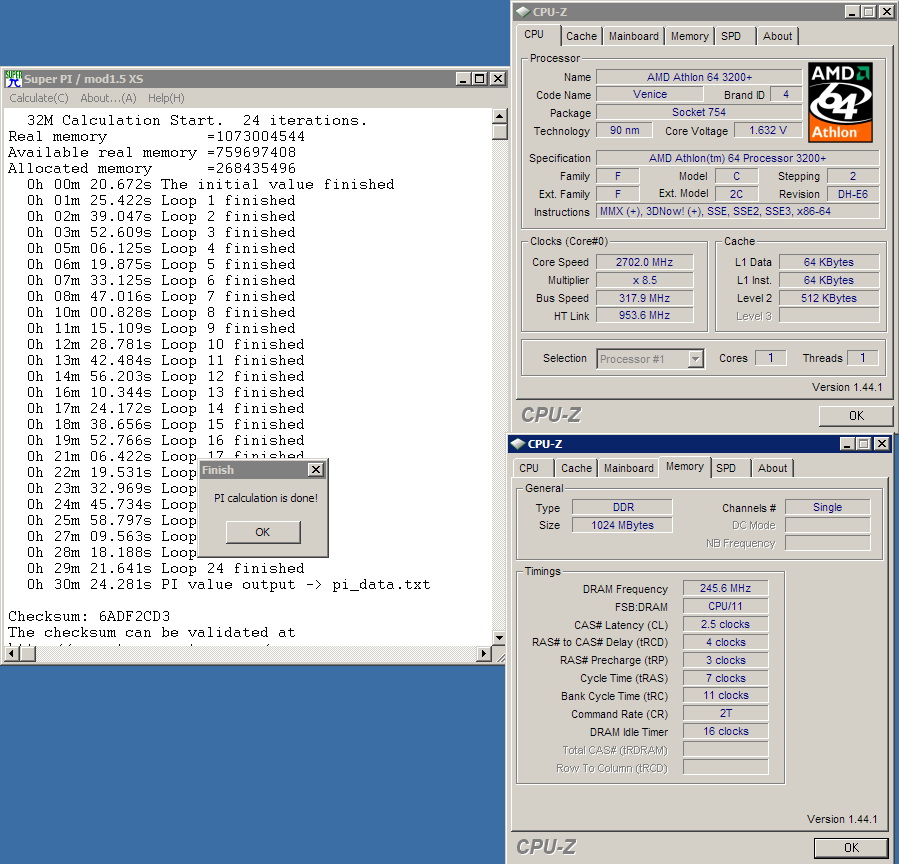Click the FSB:DRAM value CPU/11
Screen dimensions: 899x864
725,606
